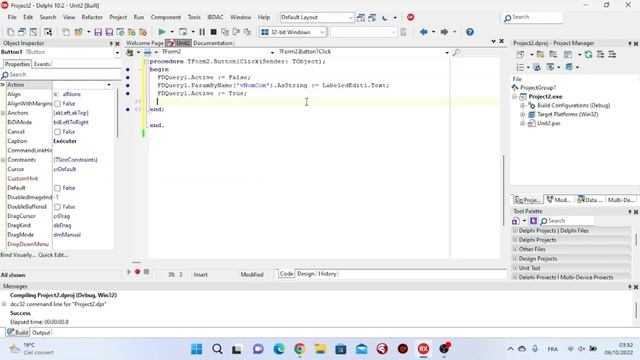This screenshot has width=640, height=360.
Task: Click the Tool Palette purple filter icon
Action: [533, 221]
